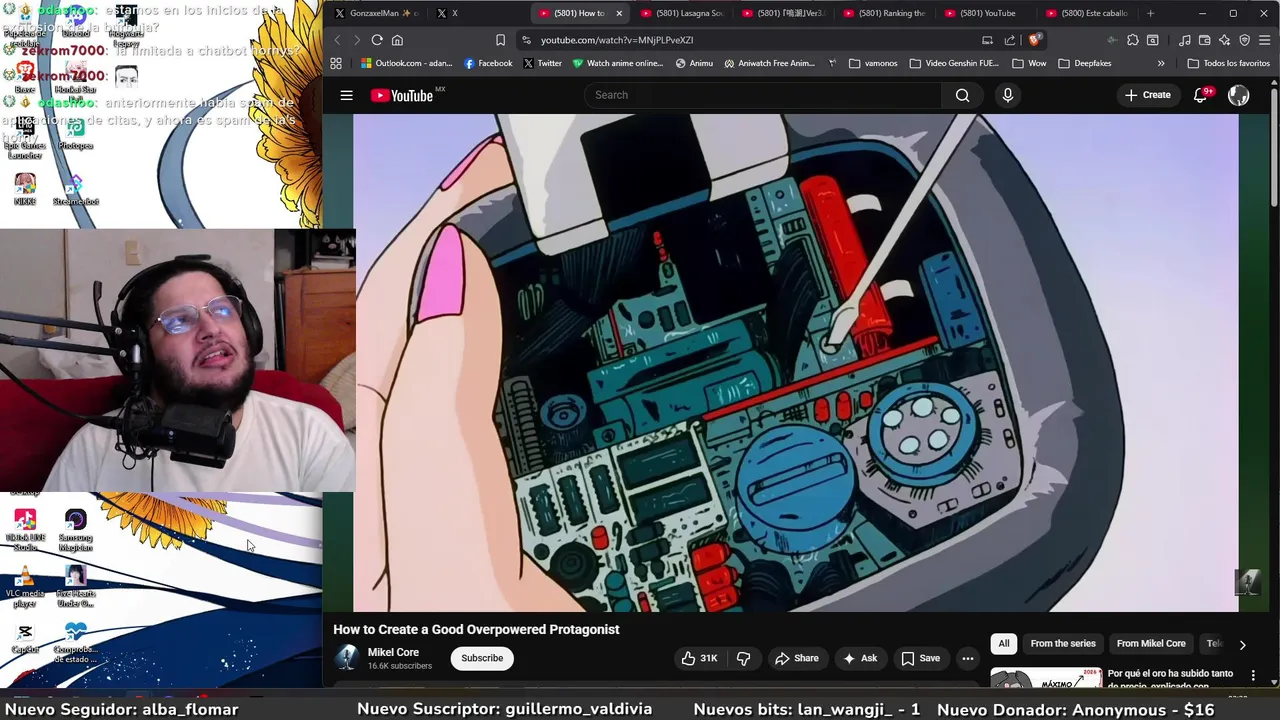This screenshot has width=1280, height=720.
Task: Reload the page in the browser toolbar
Action: [x=377, y=40]
